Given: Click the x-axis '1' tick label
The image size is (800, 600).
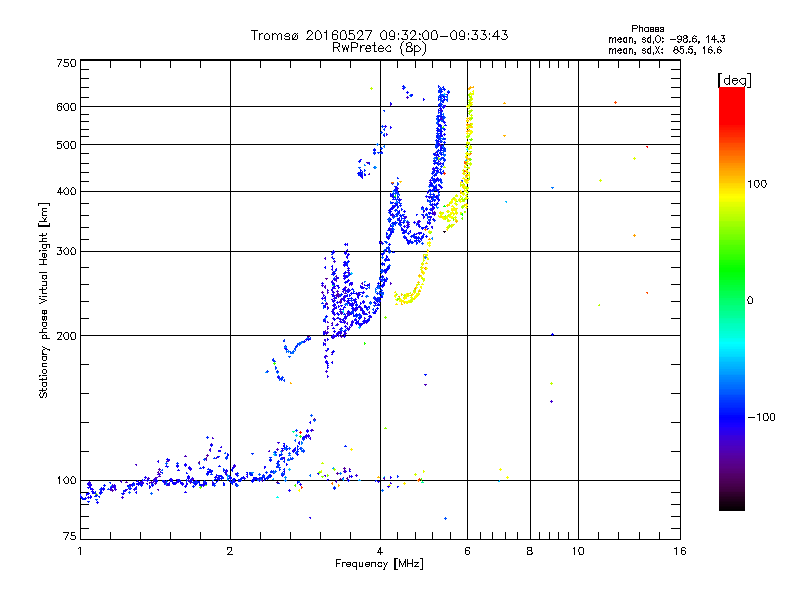Looking at the screenshot, I should coord(80,551).
